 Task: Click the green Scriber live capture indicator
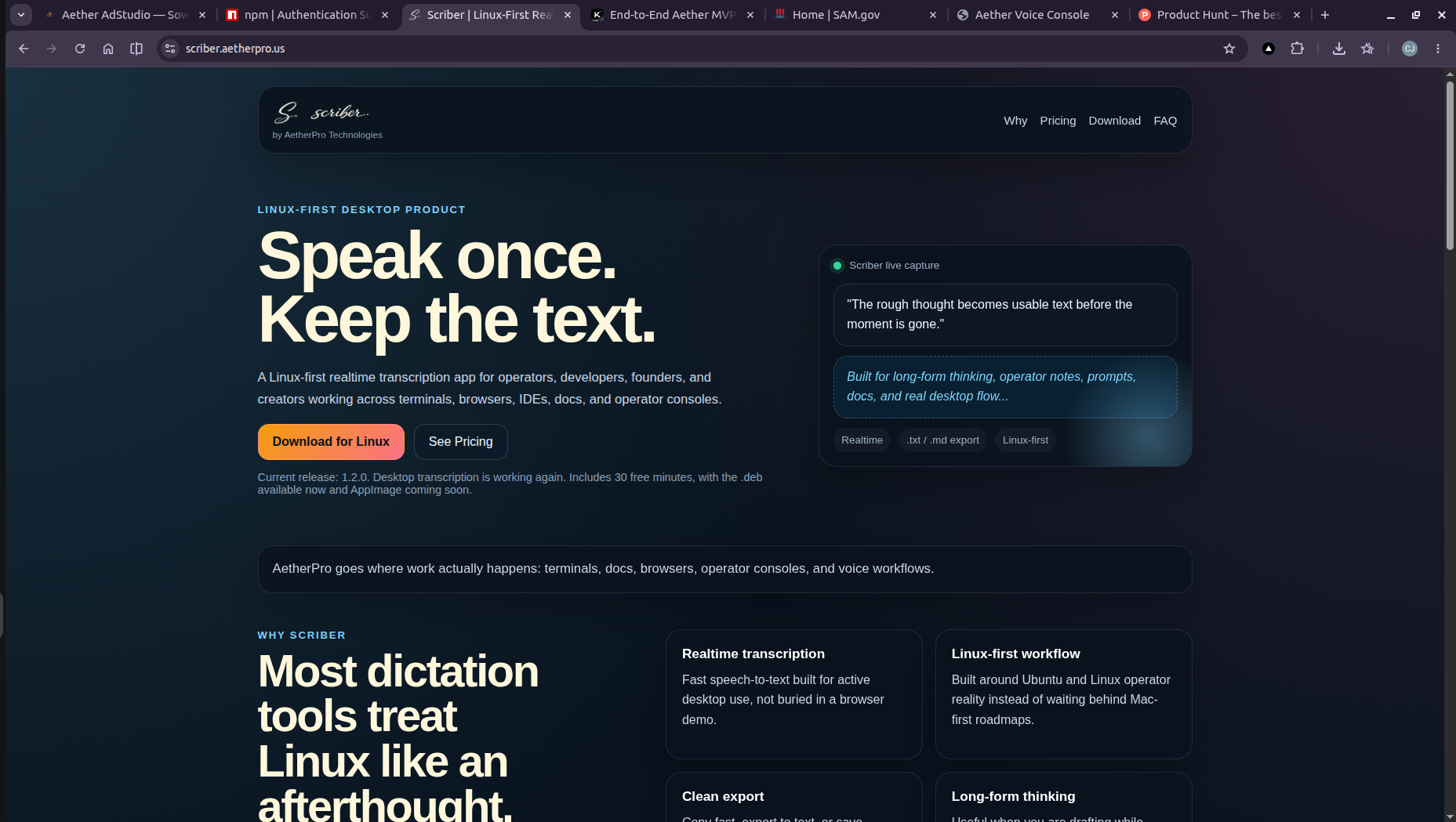(837, 266)
